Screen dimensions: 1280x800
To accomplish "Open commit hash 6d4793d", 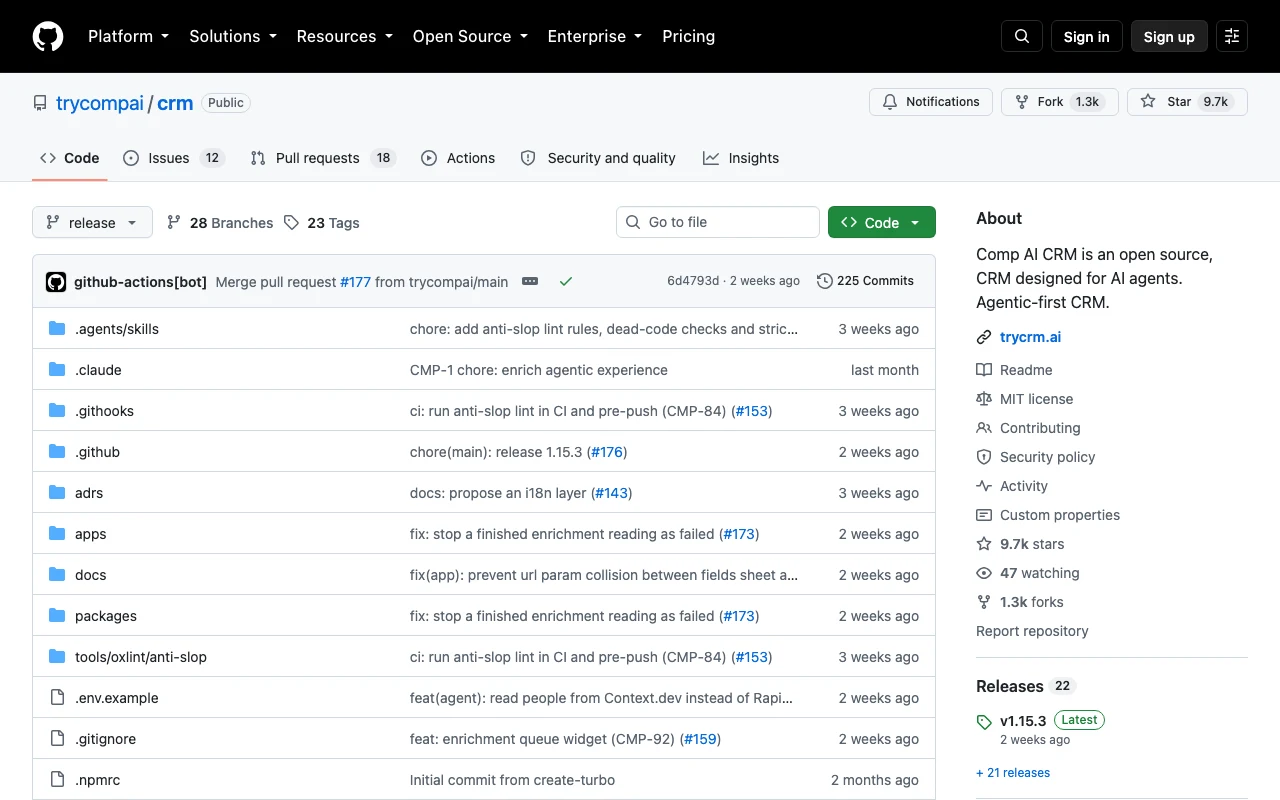I will click(693, 281).
